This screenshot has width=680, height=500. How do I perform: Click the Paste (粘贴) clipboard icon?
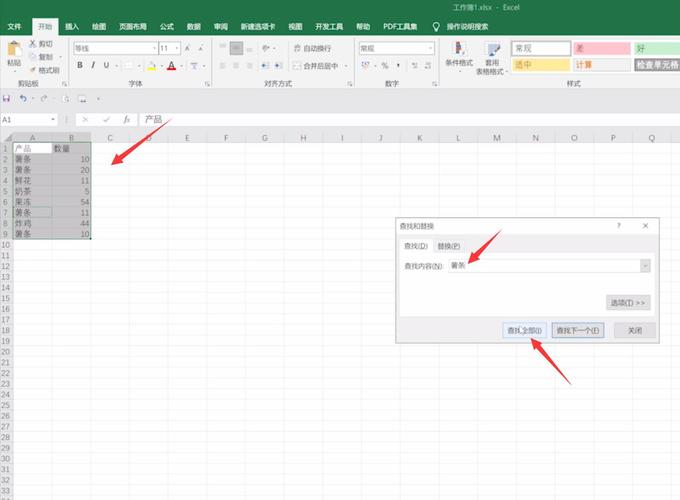[x=14, y=49]
